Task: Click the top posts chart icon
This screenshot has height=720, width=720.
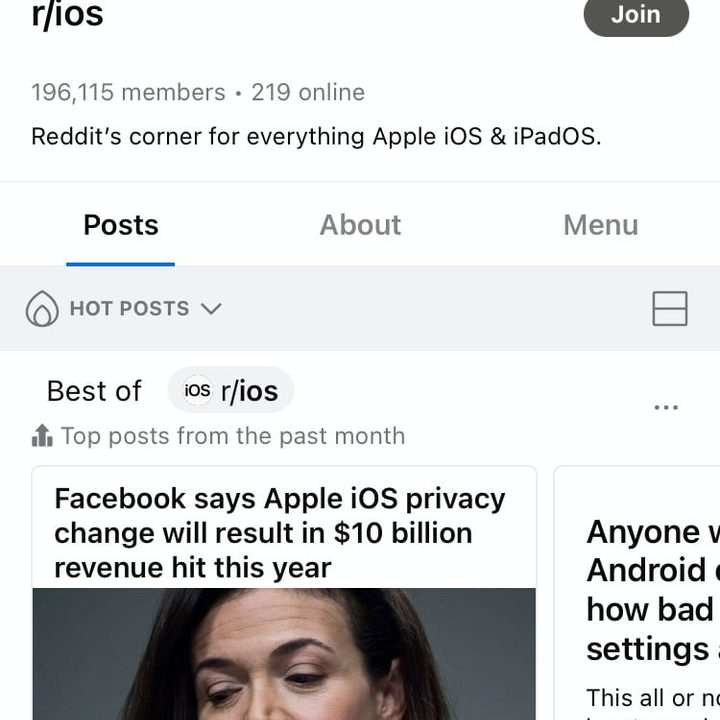Action: click(x=42, y=436)
